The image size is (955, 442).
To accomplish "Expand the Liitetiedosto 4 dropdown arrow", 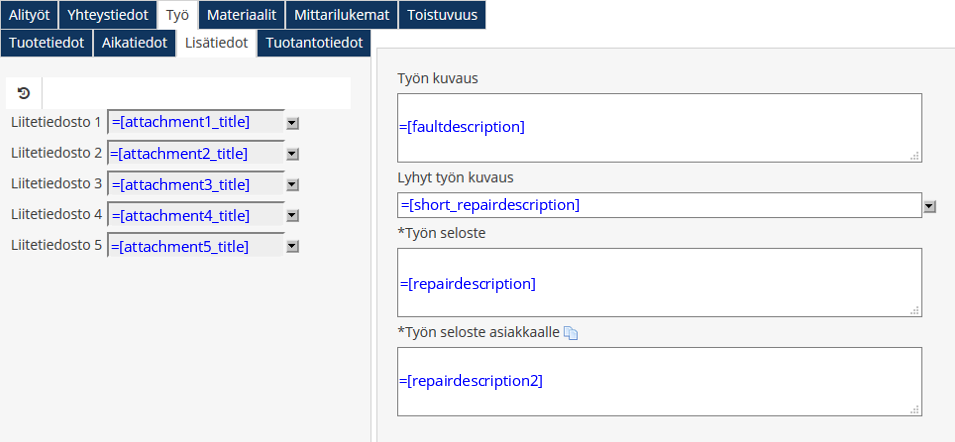I will click(x=293, y=216).
